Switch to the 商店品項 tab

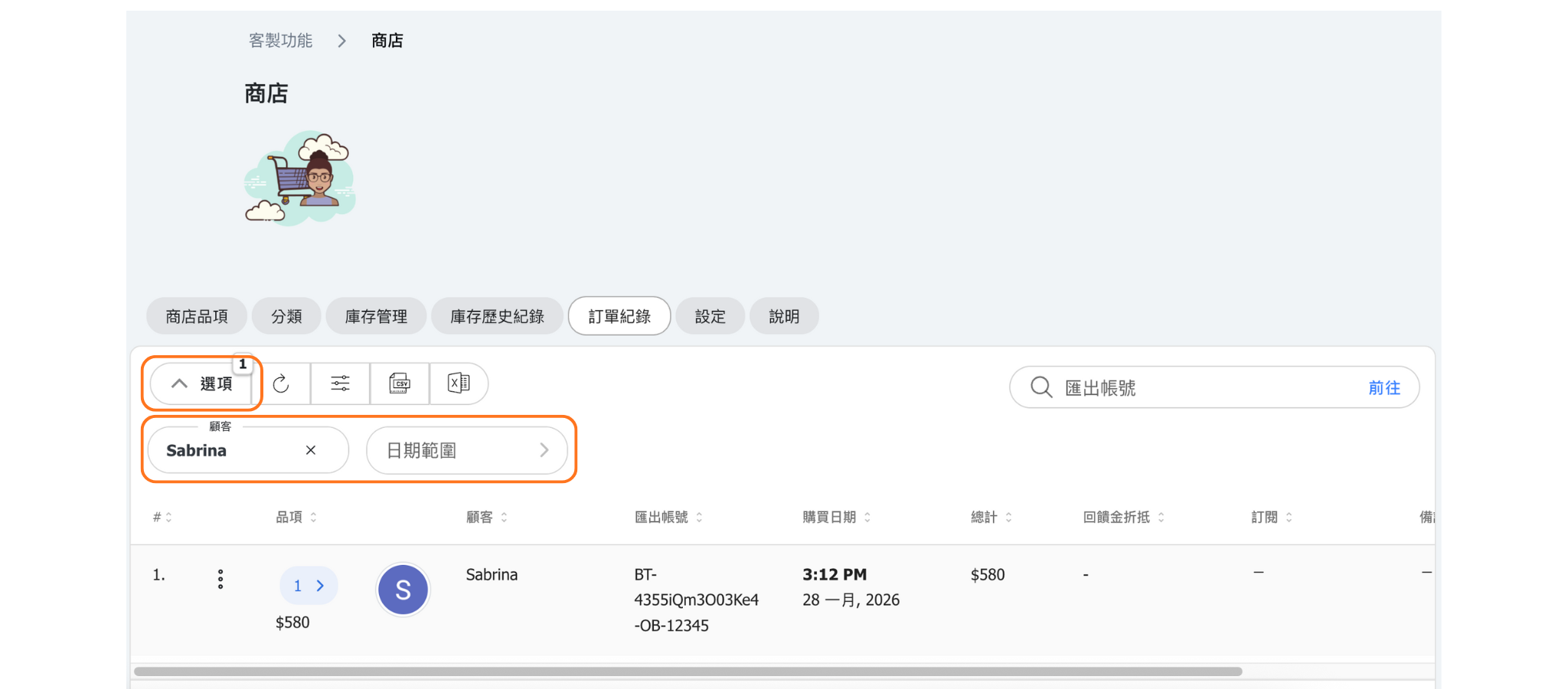tap(197, 316)
